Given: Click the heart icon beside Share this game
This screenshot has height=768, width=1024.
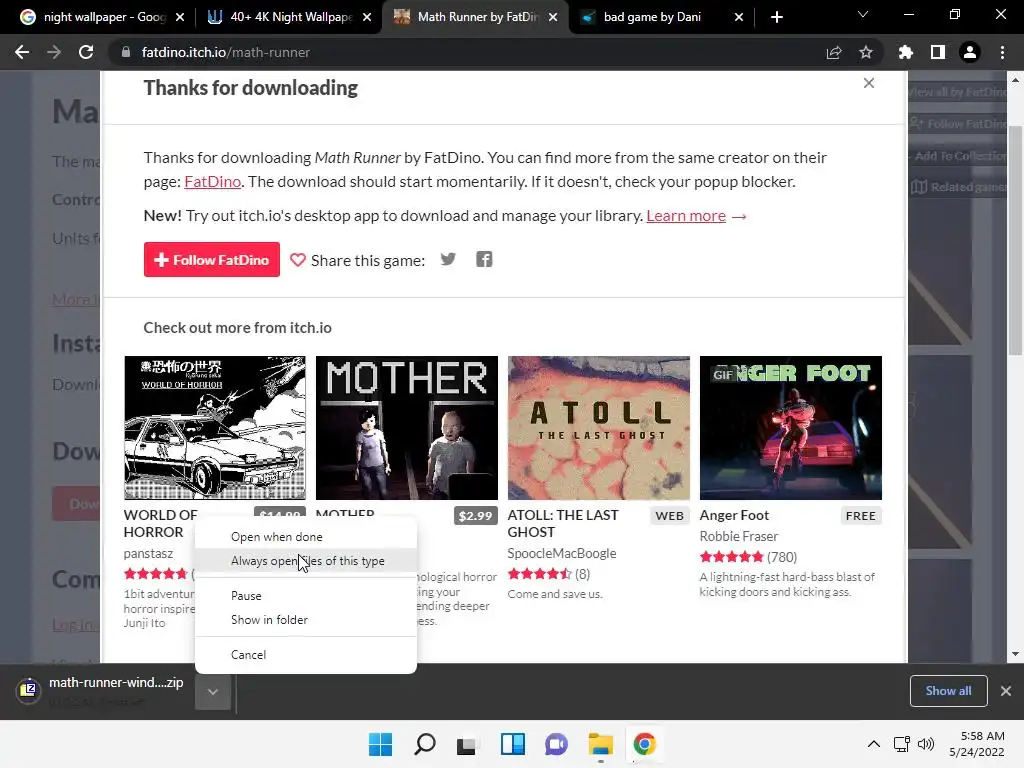Looking at the screenshot, I should [x=298, y=260].
